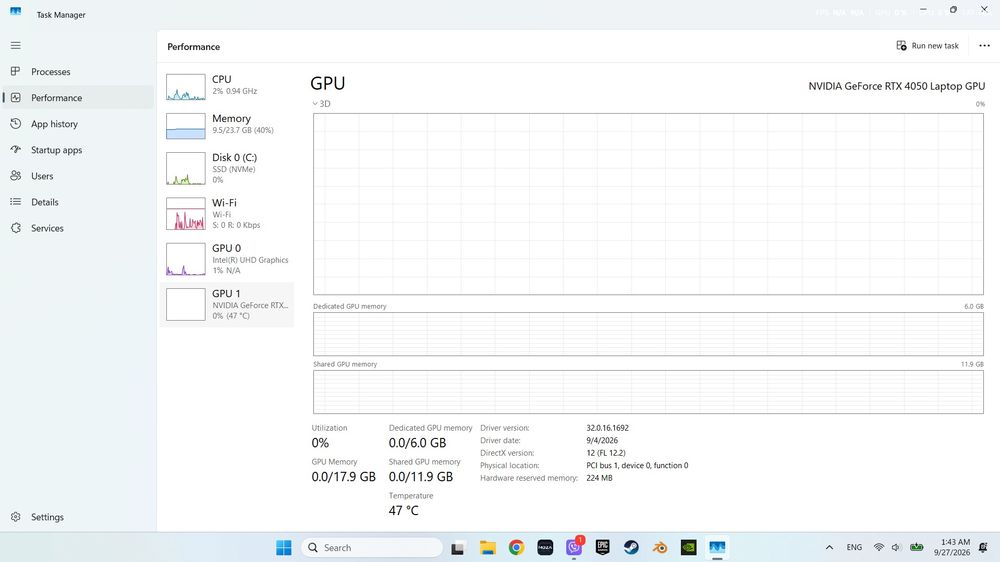
Task: Open the Windows Start menu
Action: point(284,547)
